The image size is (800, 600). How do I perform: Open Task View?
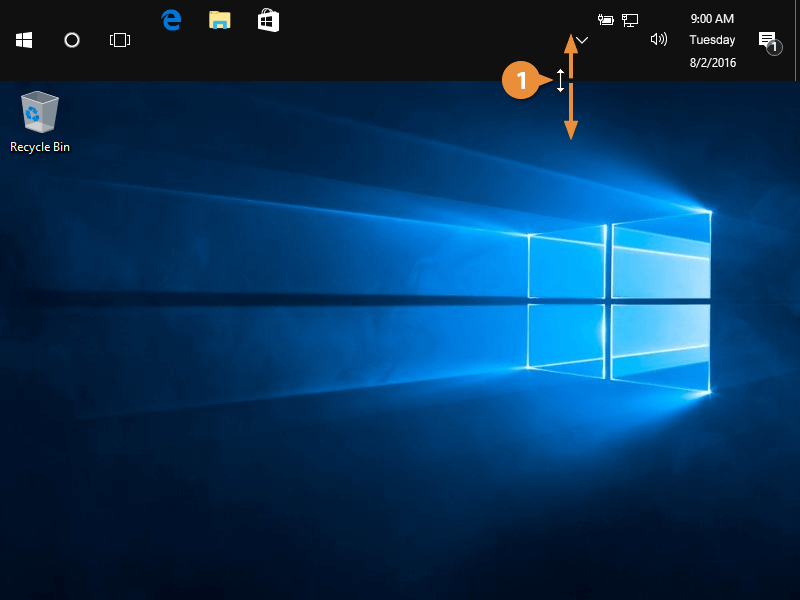click(x=120, y=40)
